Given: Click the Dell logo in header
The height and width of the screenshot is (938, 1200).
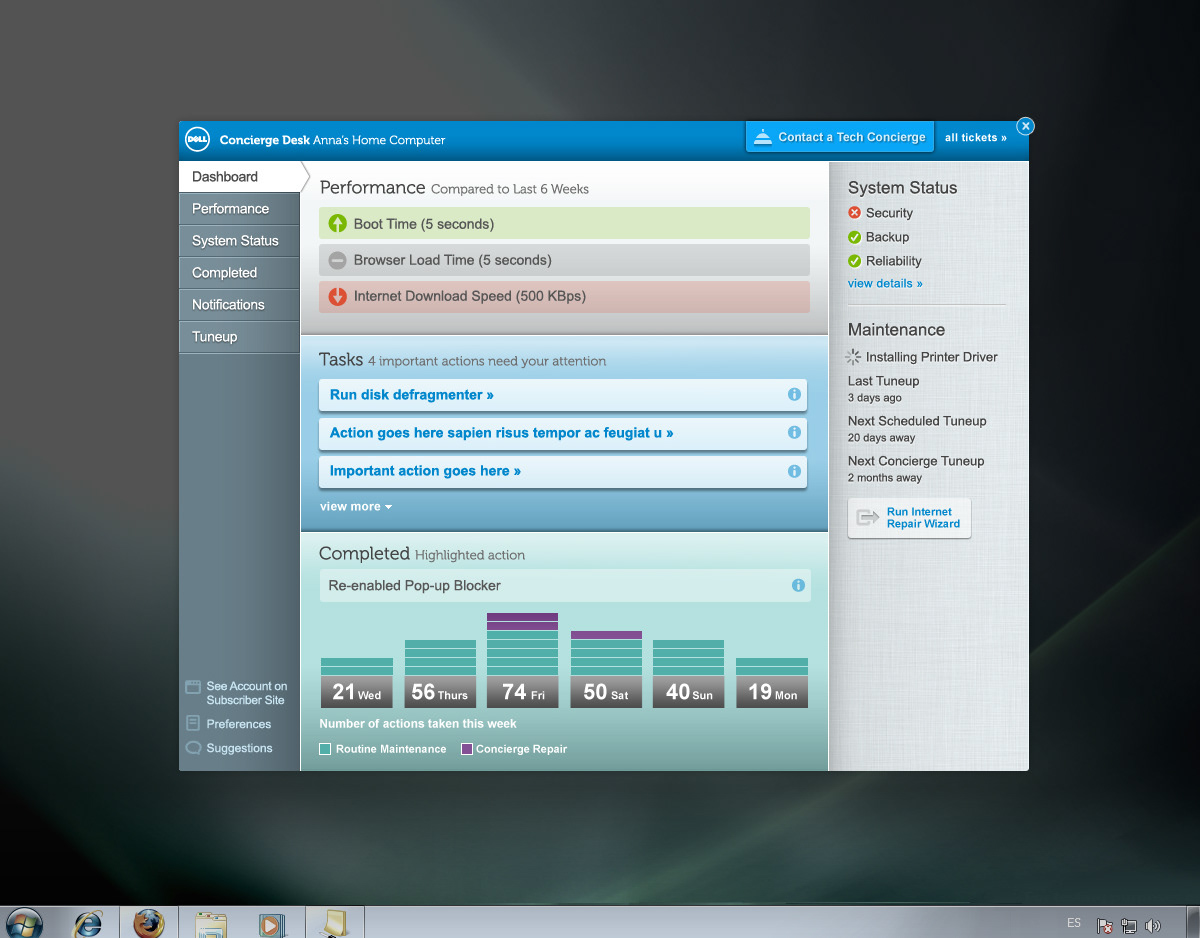Looking at the screenshot, I should point(197,140).
